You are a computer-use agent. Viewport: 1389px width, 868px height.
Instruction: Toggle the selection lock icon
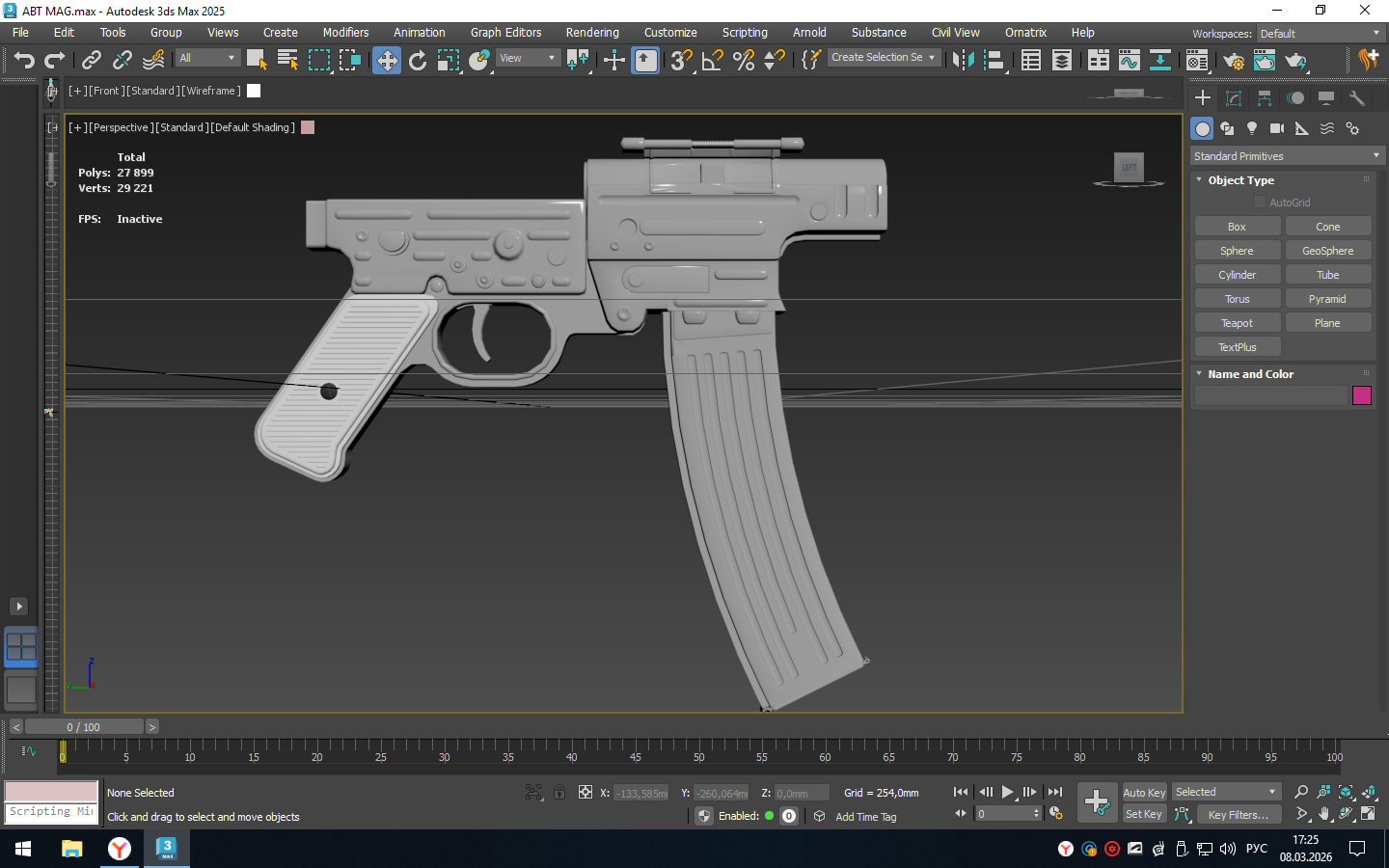(559, 793)
